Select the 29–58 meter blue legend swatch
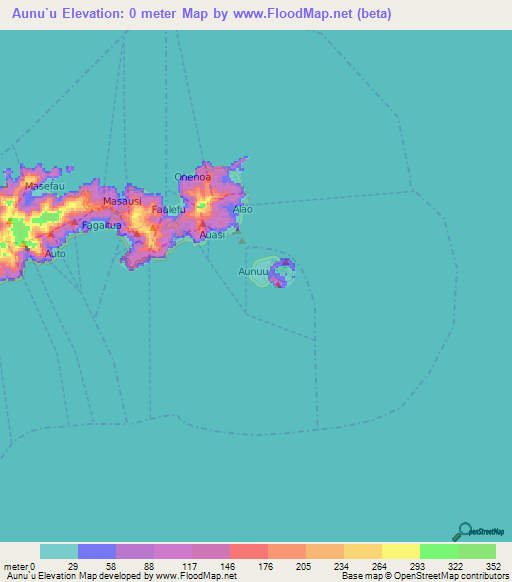The image size is (512, 582). [97, 552]
